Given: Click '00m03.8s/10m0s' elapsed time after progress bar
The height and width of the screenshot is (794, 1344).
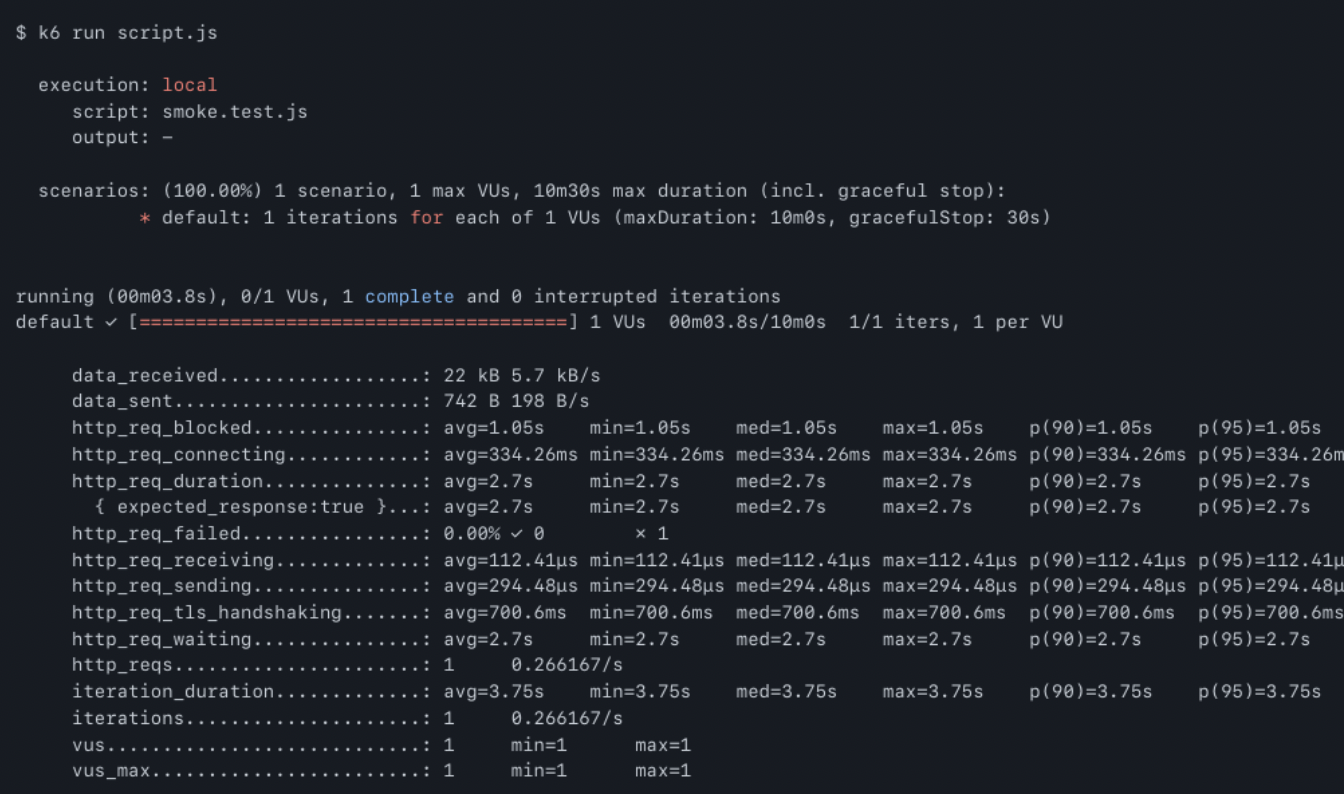Looking at the screenshot, I should [x=747, y=322].
